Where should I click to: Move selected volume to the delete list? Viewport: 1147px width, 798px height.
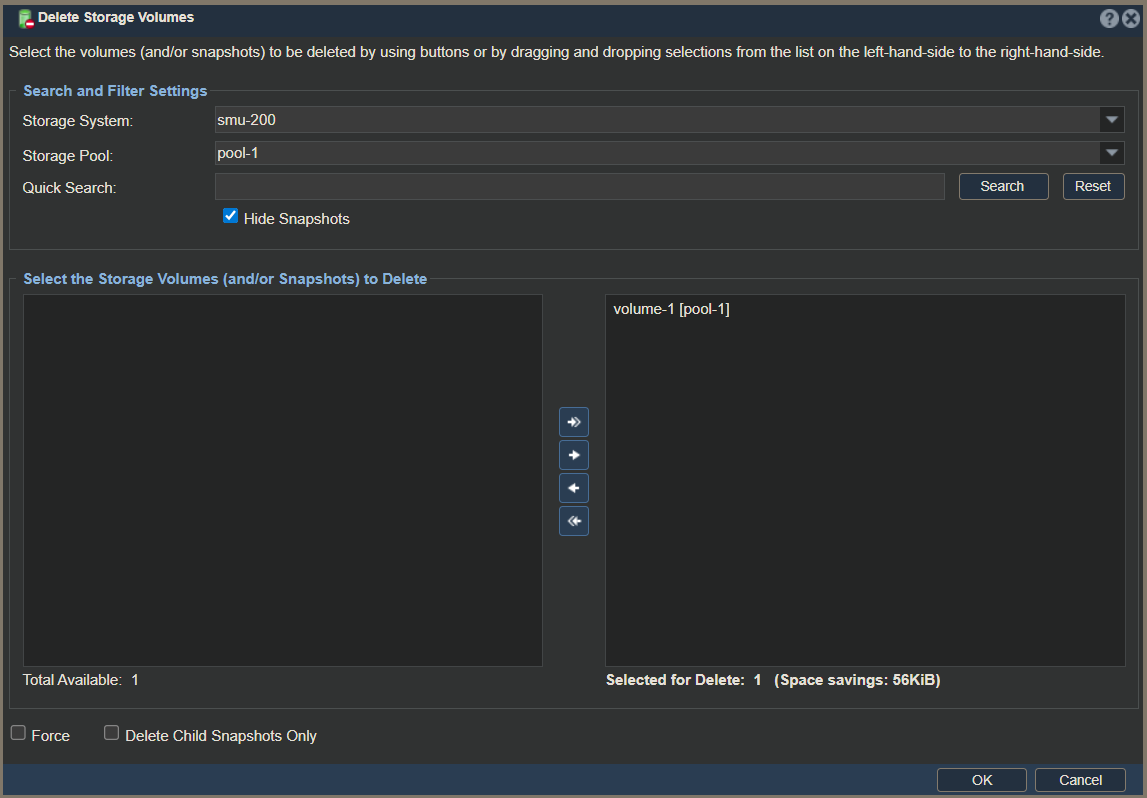pyautogui.click(x=574, y=455)
